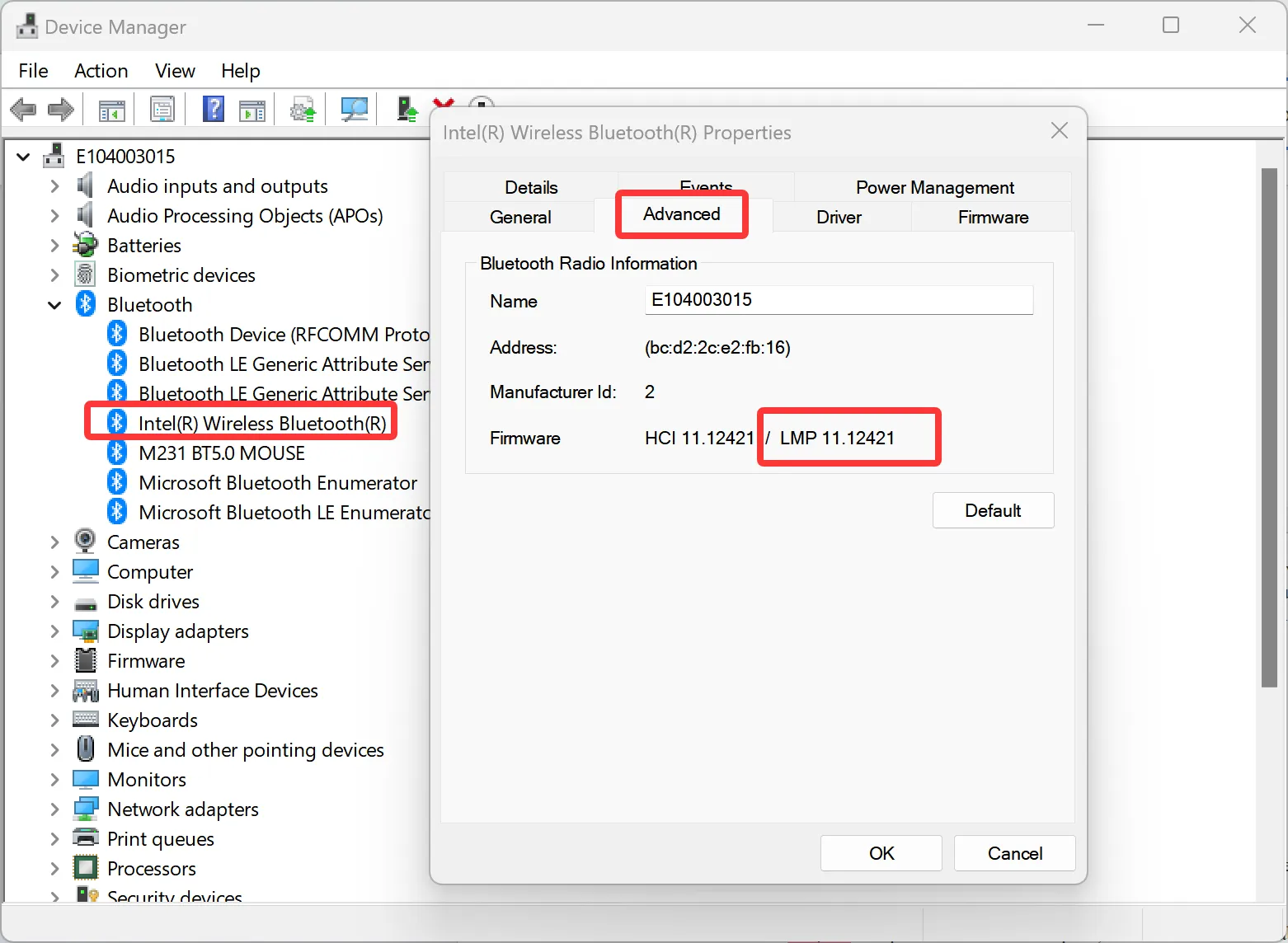Select the Batteries category icon
This screenshot has width=1288, height=943.
pos(85,246)
